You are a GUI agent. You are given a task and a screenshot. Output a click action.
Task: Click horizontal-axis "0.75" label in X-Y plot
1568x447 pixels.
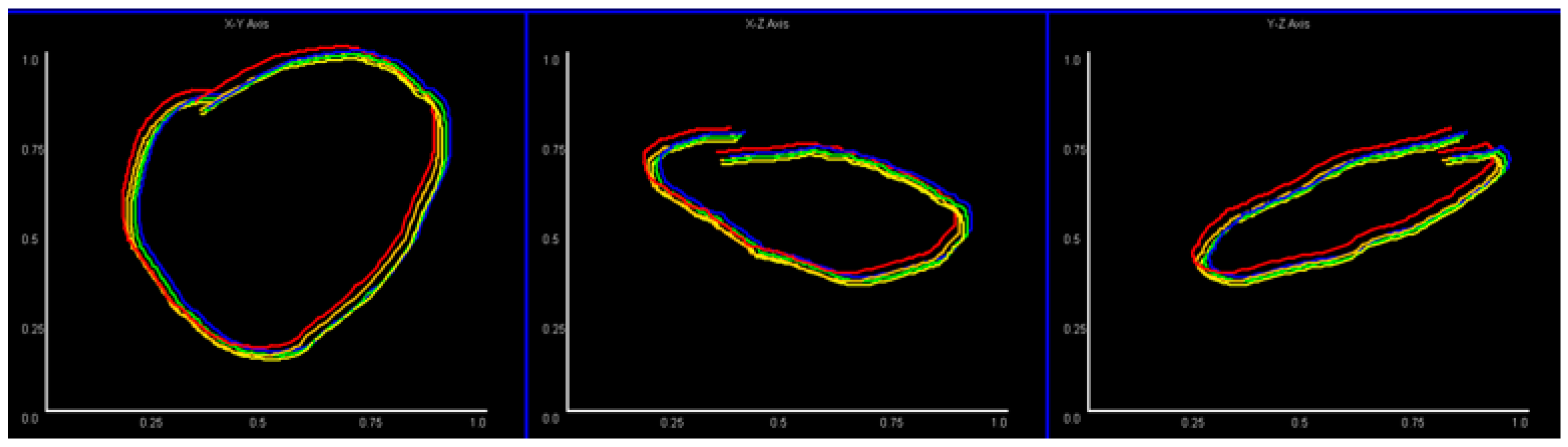coord(370,423)
